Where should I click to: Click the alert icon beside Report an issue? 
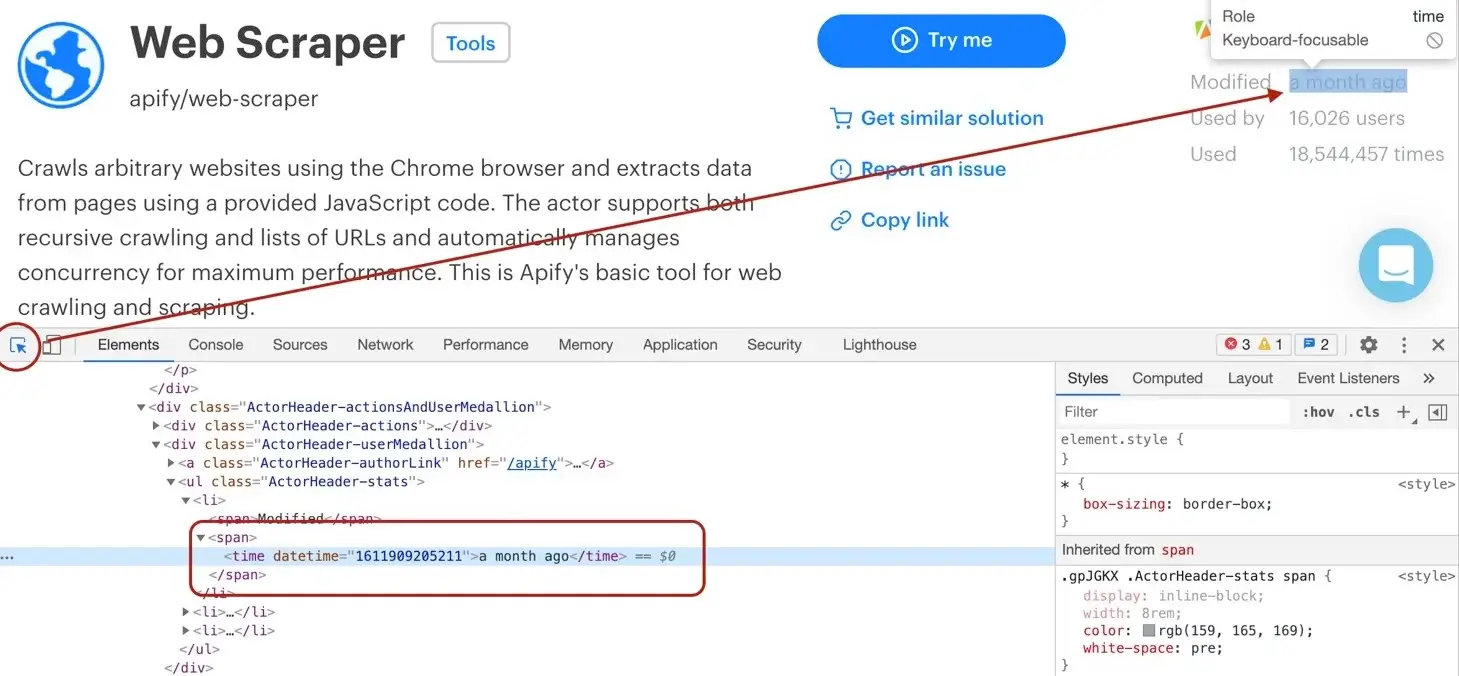(x=841, y=169)
